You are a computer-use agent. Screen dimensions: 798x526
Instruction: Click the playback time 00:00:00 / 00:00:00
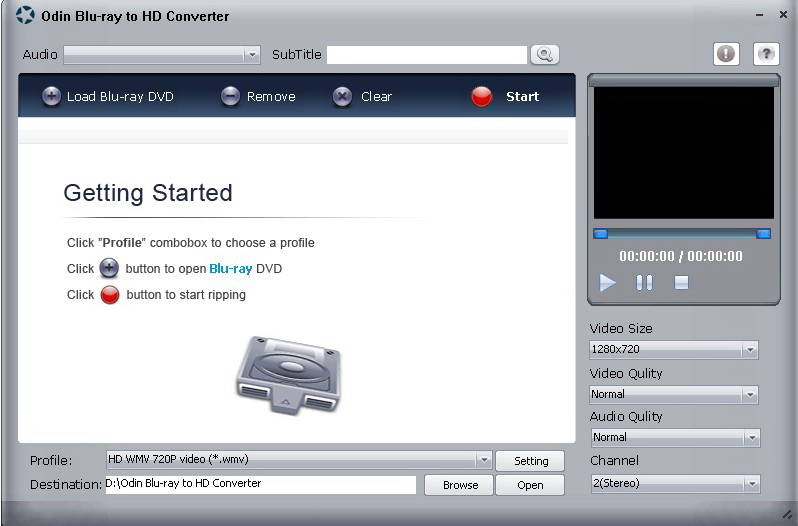click(681, 256)
